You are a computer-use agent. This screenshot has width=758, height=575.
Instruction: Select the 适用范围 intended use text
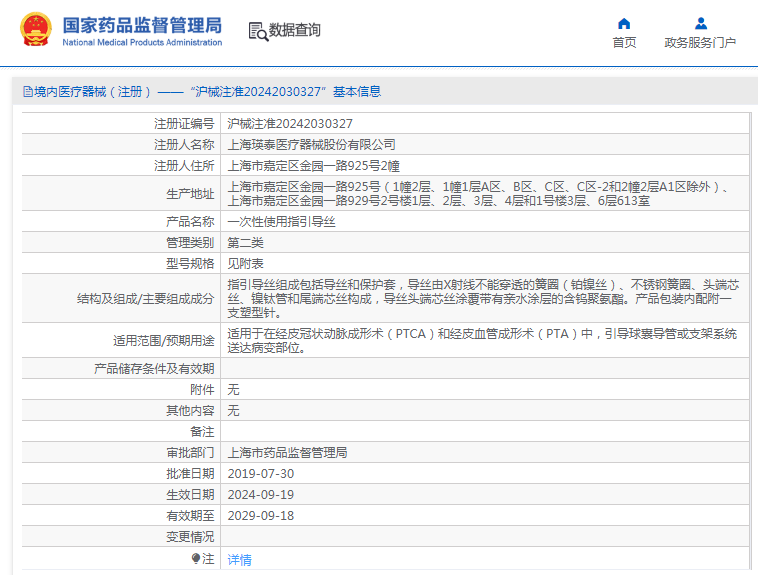click(x=482, y=340)
